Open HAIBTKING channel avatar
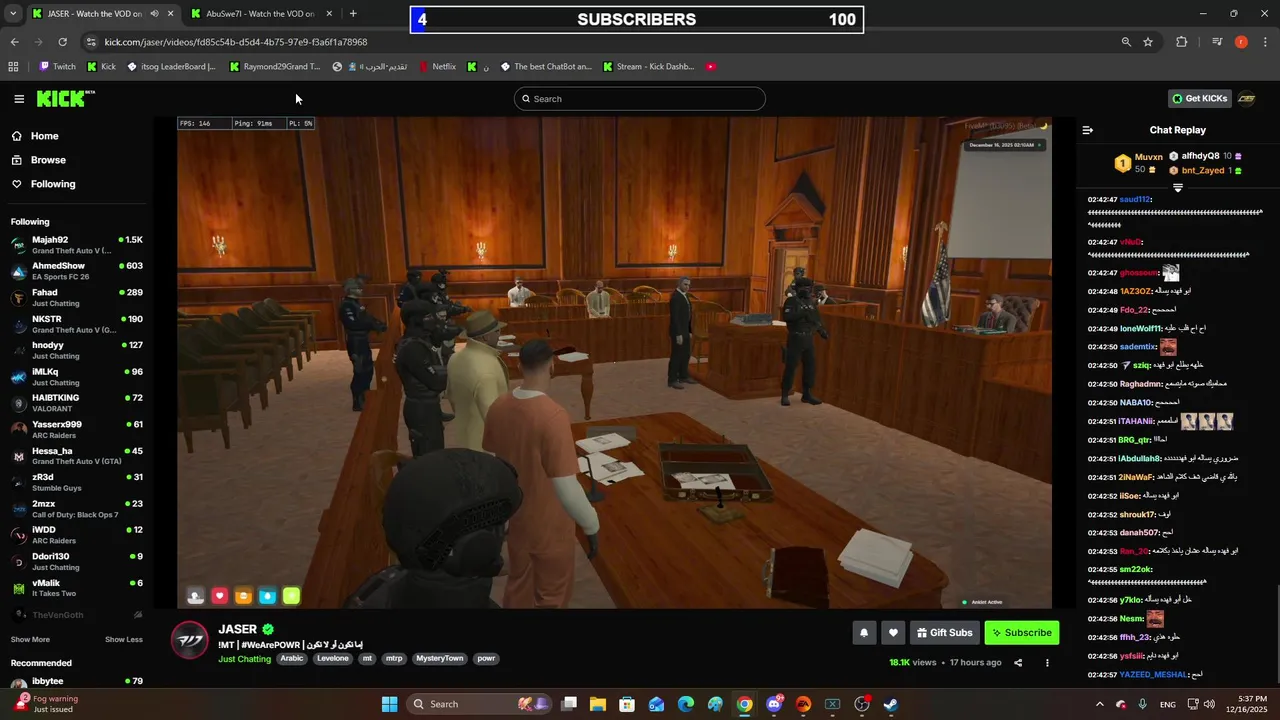The width and height of the screenshot is (1280, 720). [19, 403]
